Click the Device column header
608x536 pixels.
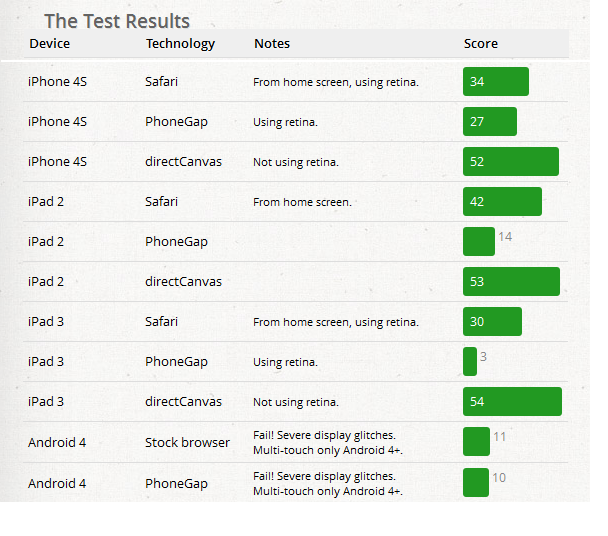(x=50, y=44)
